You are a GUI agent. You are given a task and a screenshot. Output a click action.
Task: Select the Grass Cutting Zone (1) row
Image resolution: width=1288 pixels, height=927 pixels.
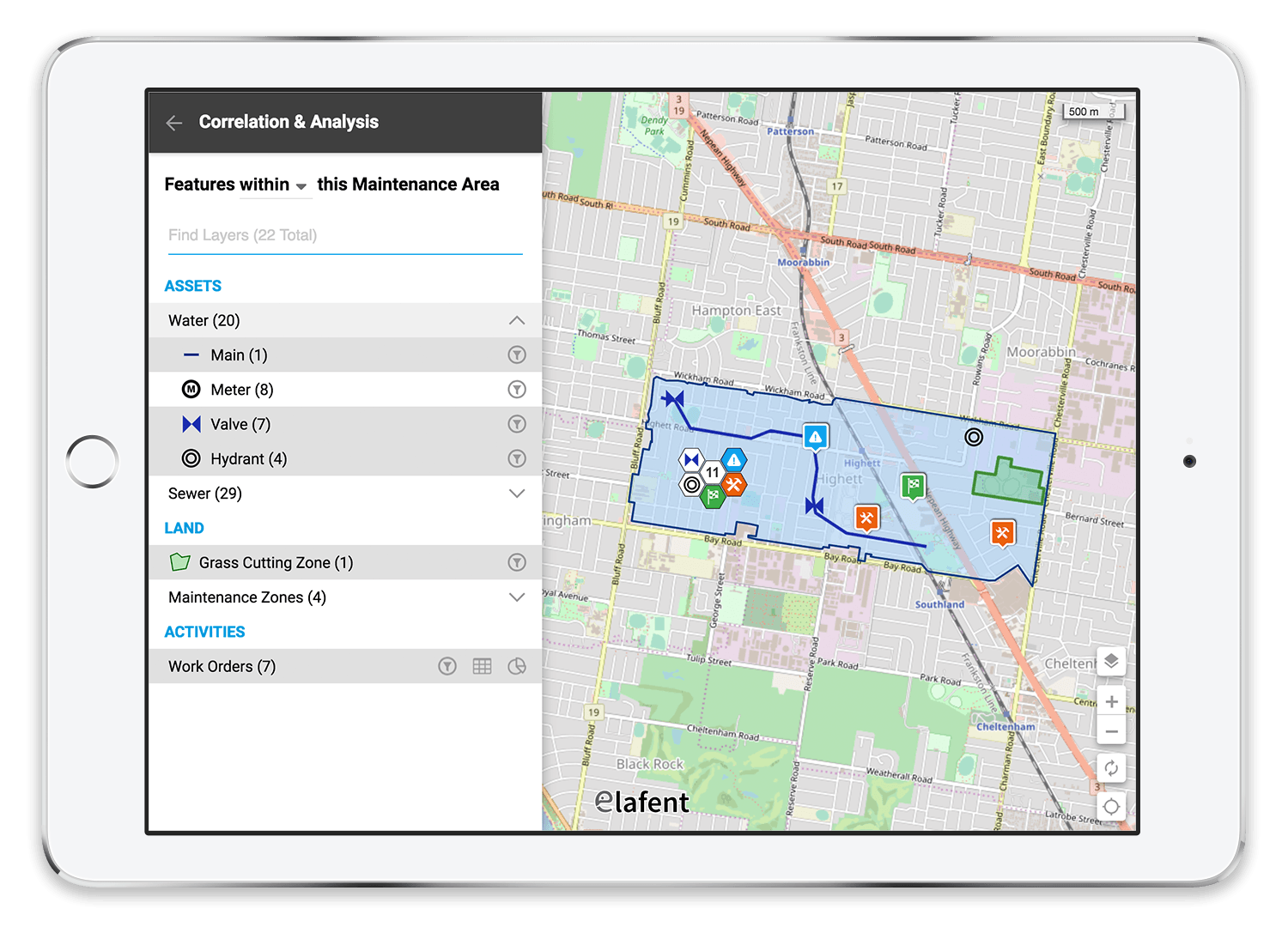tap(345, 562)
